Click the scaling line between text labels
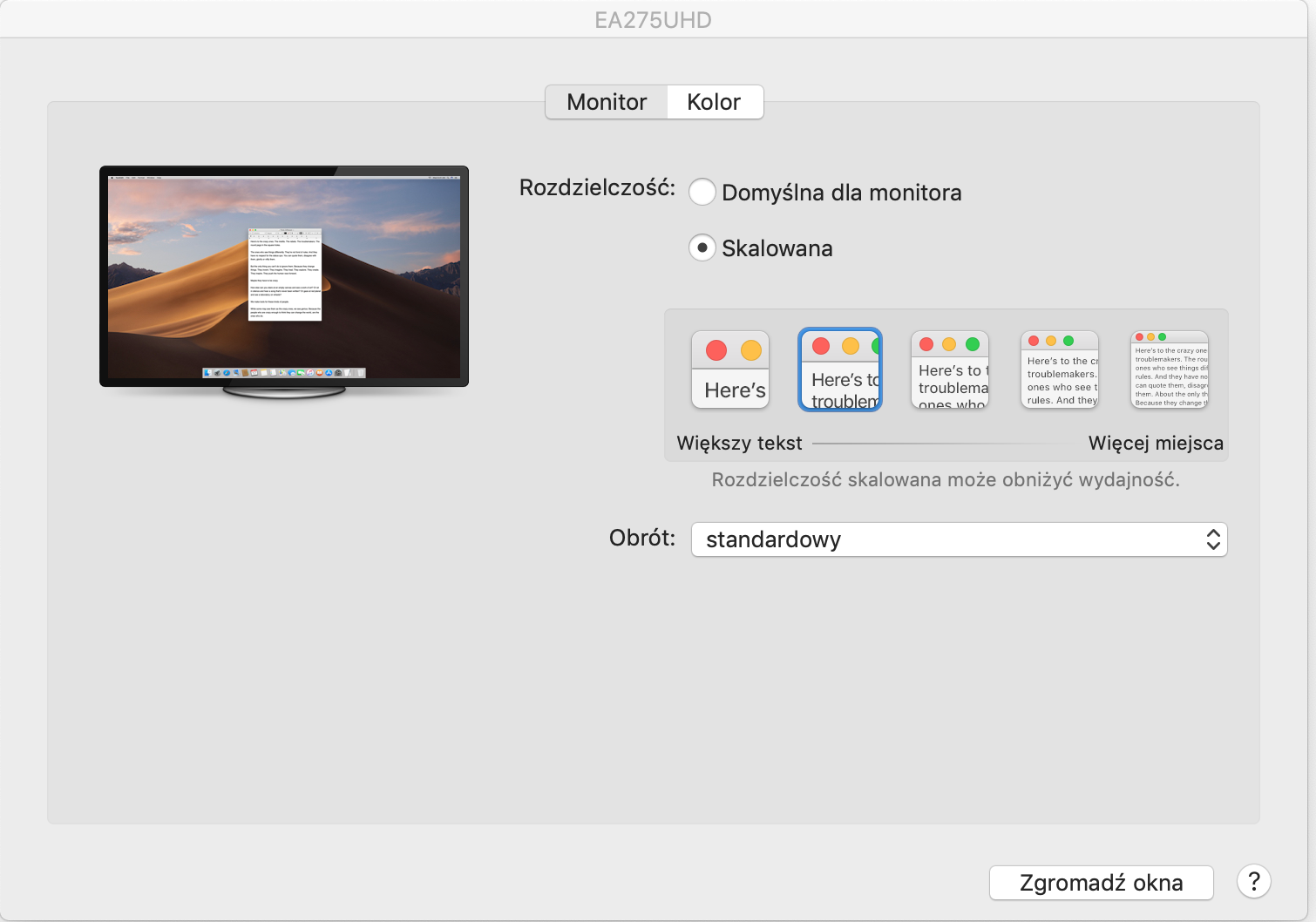This screenshot has width=1316, height=922. pos(945,444)
